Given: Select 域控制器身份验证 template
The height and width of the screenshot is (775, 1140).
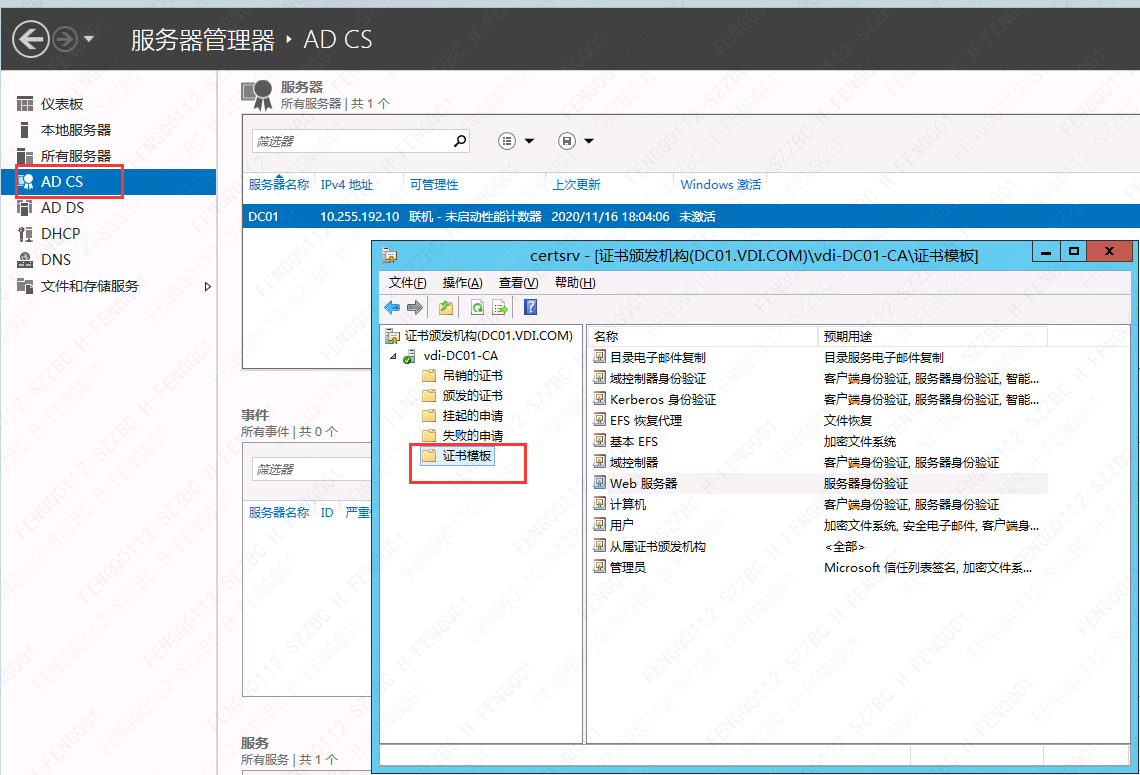Looking at the screenshot, I should 658,379.
